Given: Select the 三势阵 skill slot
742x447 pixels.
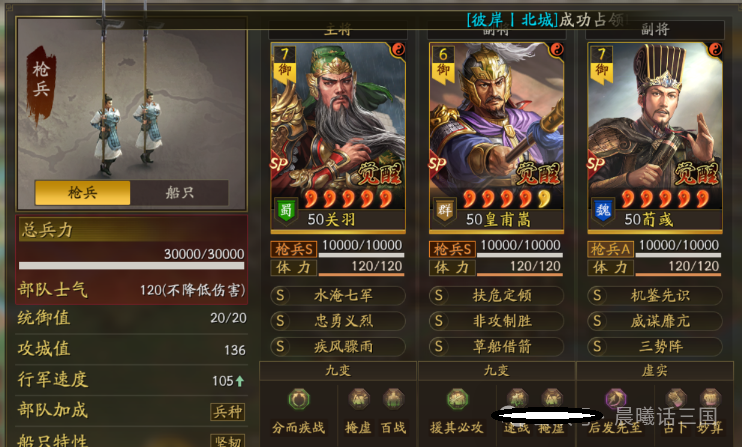Looking at the screenshot, I should tap(655, 347).
